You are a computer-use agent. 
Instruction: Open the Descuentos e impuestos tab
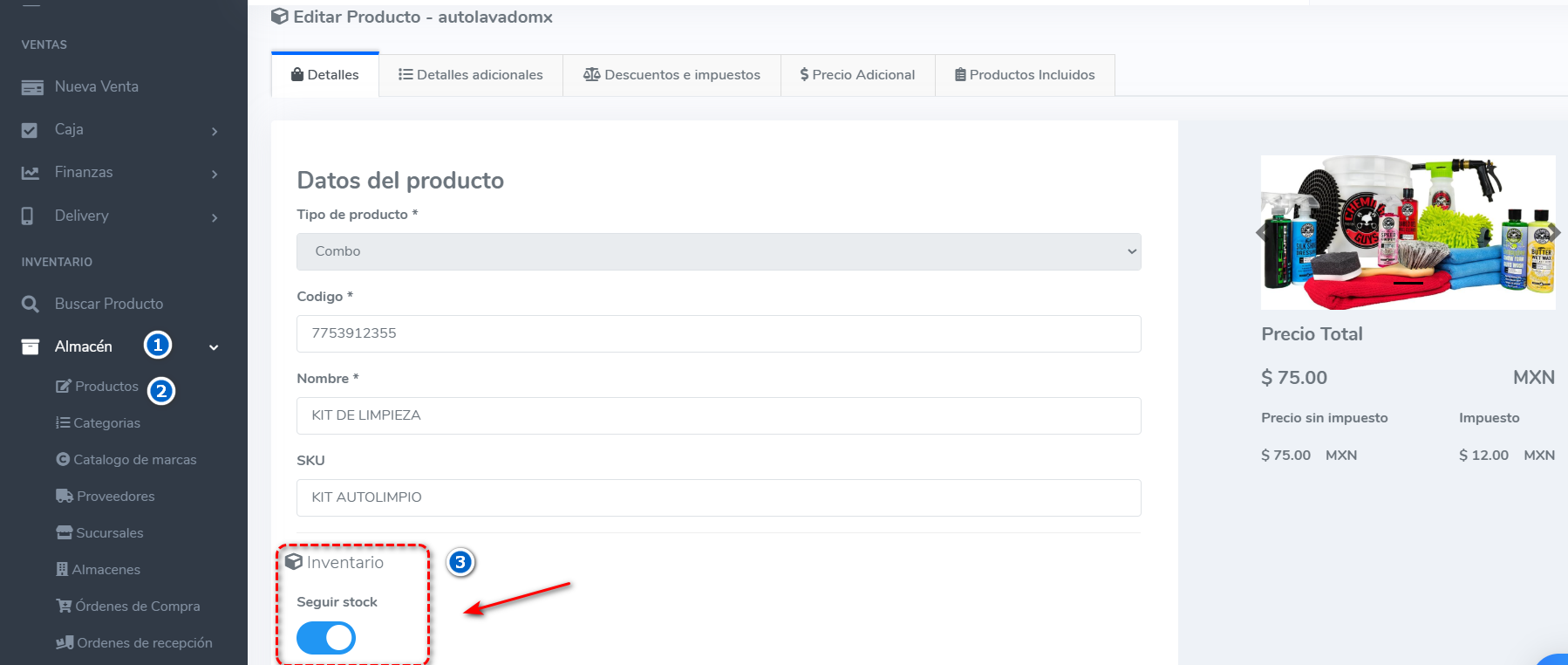pyautogui.click(x=672, y=75)
